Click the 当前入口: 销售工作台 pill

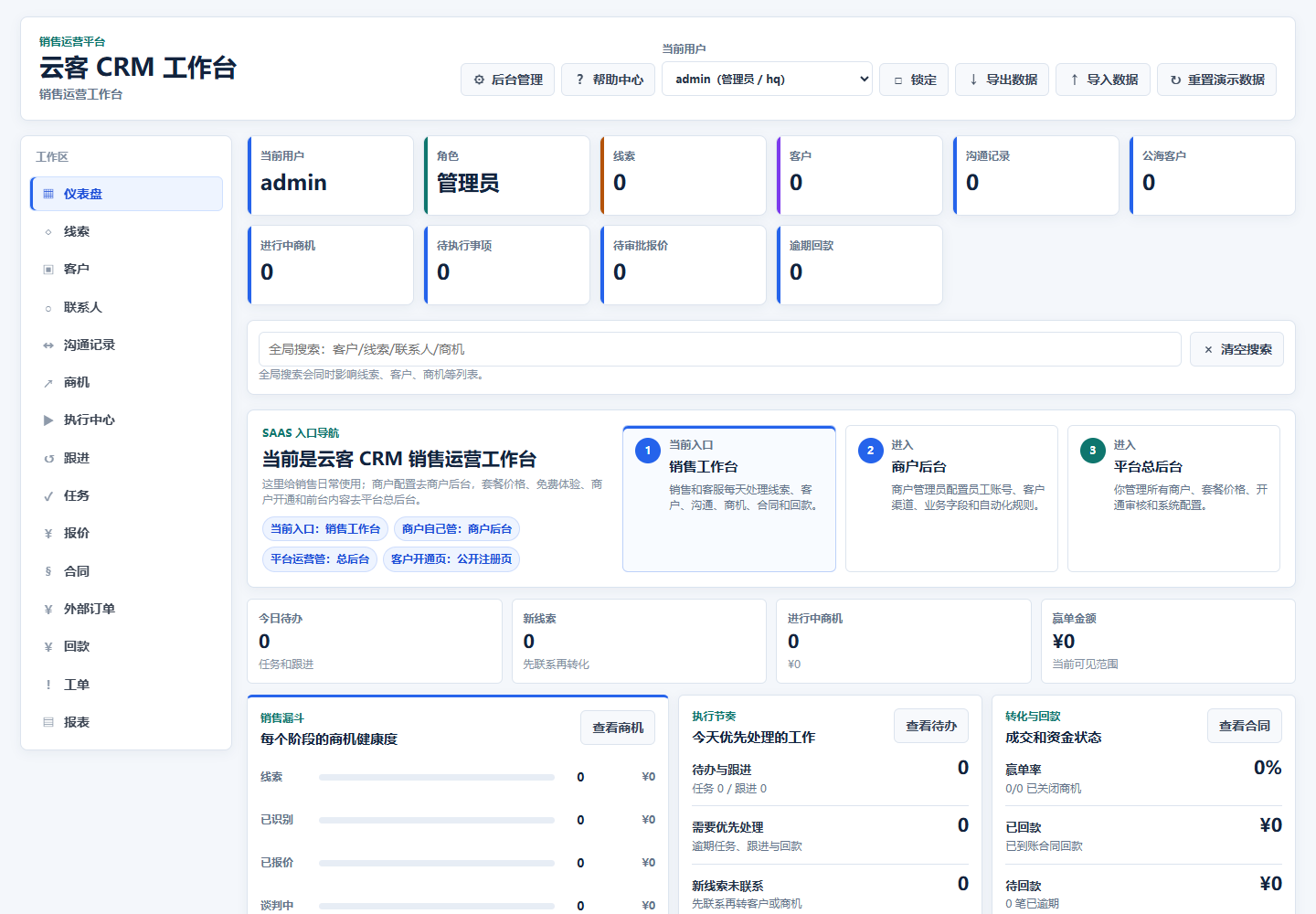click(325, 529)
